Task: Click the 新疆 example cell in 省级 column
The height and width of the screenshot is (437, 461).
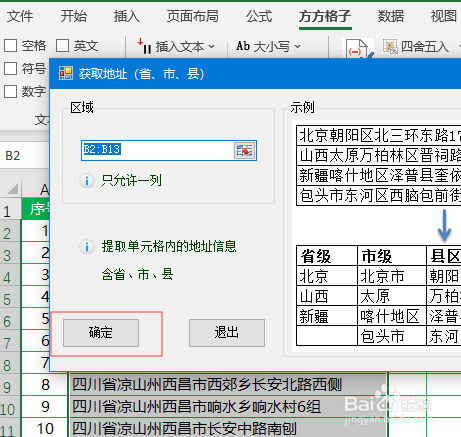Action: [327, 316]
